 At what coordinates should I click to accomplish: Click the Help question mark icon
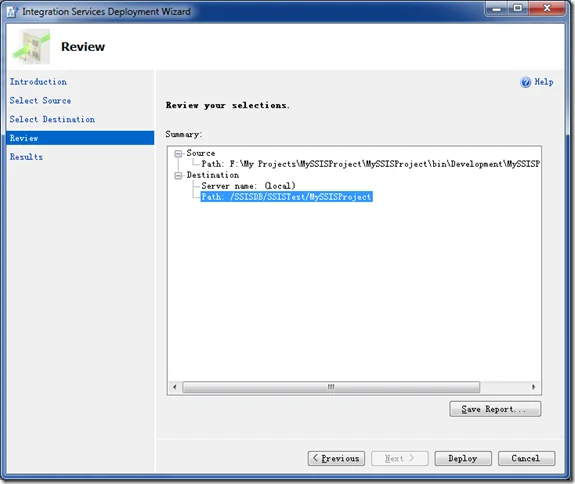click(525, 82)
